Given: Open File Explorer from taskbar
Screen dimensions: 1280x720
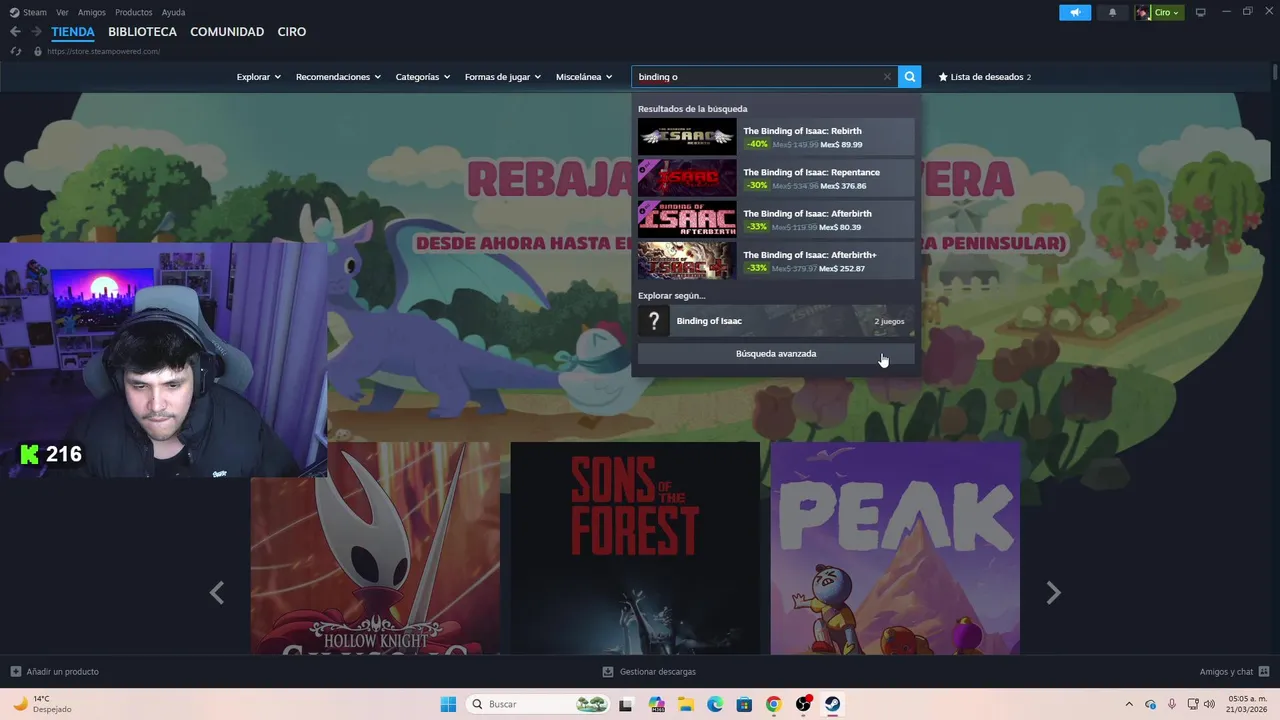Looking at the screenshot, I should point(686,704).
